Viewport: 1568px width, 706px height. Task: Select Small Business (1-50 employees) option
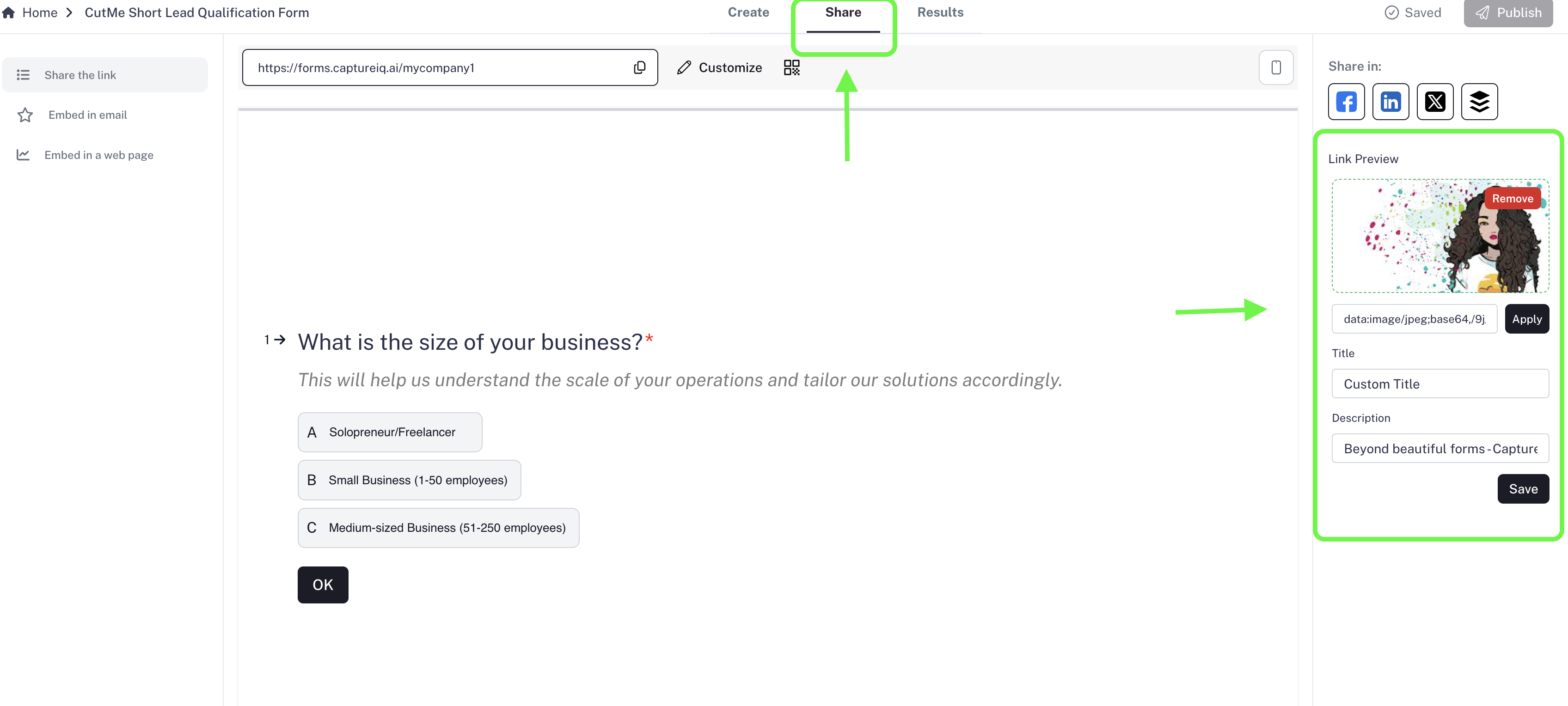coord(409,480)
